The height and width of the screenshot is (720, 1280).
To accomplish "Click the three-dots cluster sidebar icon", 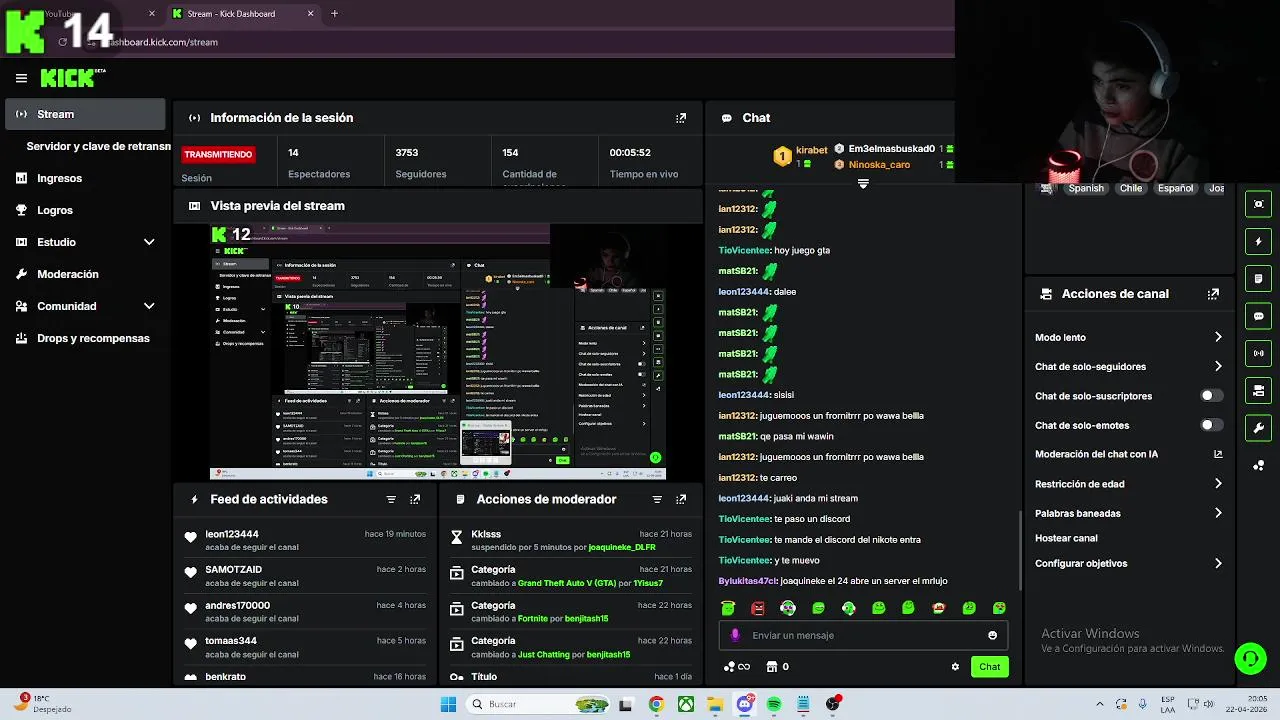I will (x=1259, y=465).
